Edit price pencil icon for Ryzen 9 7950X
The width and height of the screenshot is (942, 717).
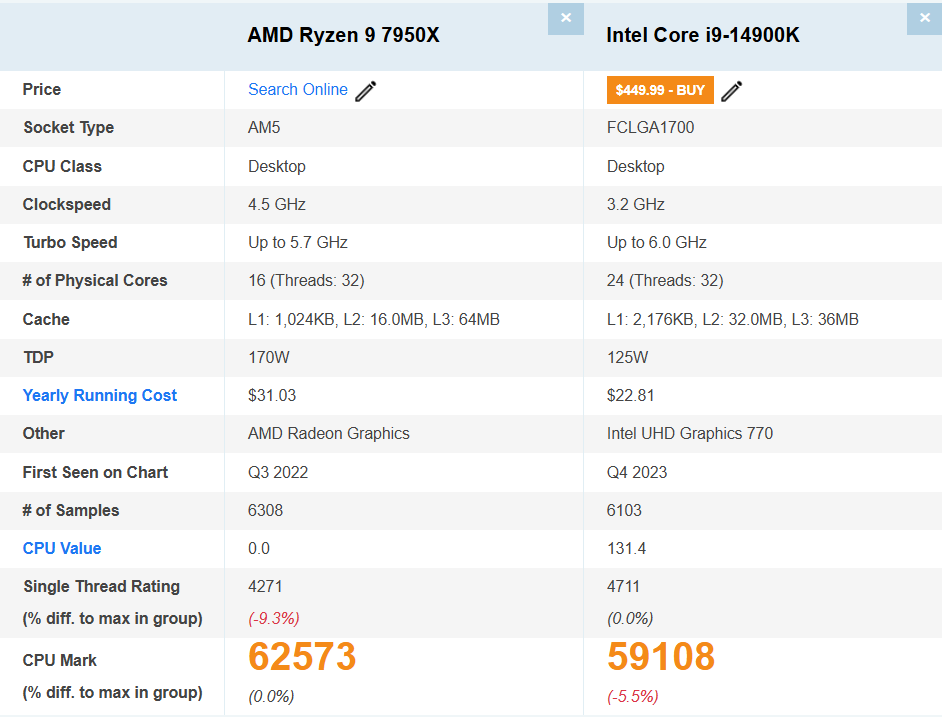click(366, 91)
